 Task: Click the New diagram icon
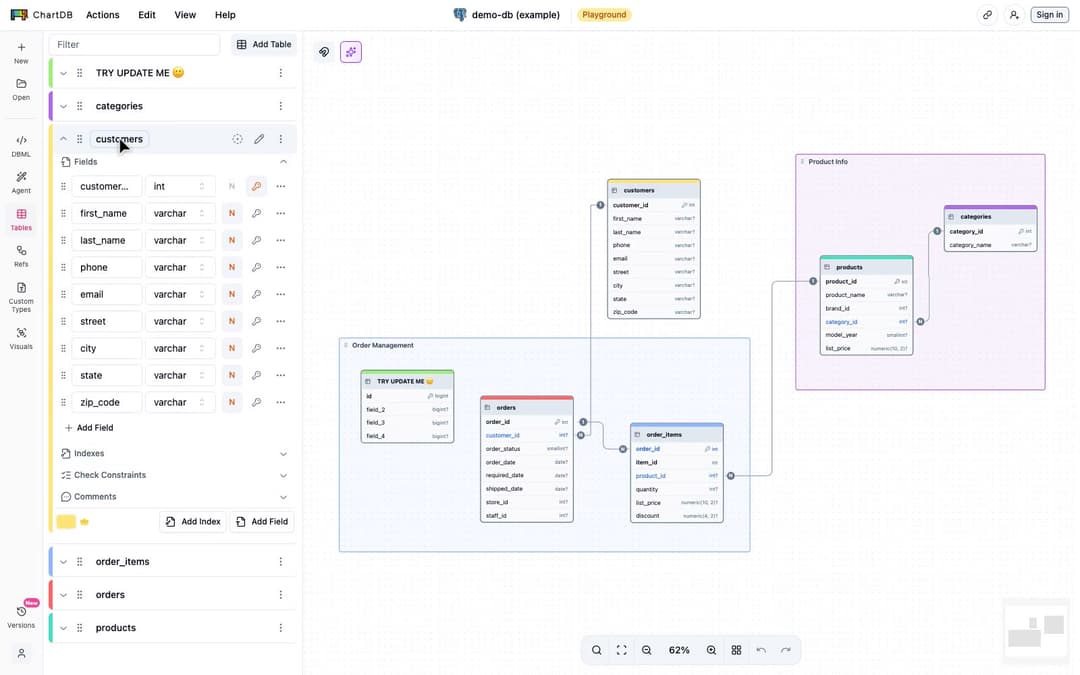coord(21,52)
